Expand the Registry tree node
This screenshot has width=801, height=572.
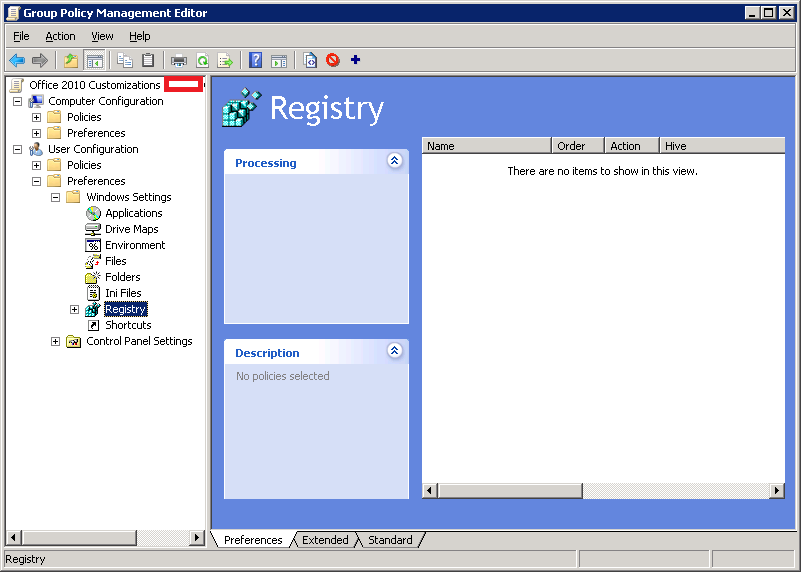click(74, 309)
